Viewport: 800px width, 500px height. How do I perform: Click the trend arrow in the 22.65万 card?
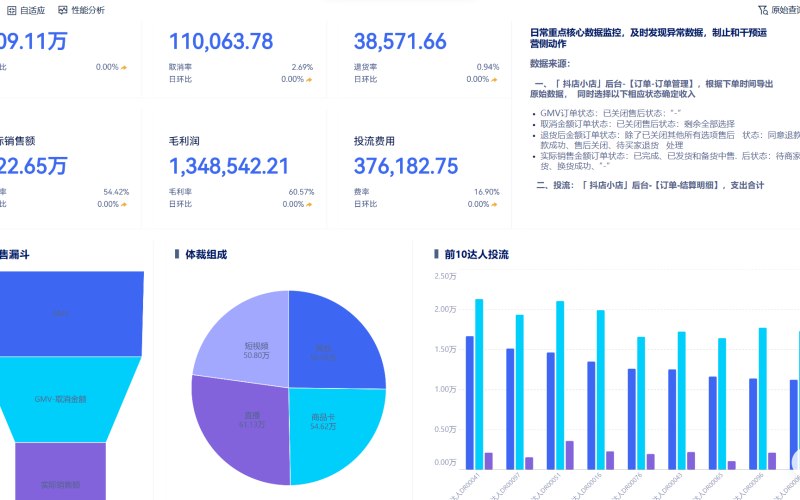coord(124,204)
